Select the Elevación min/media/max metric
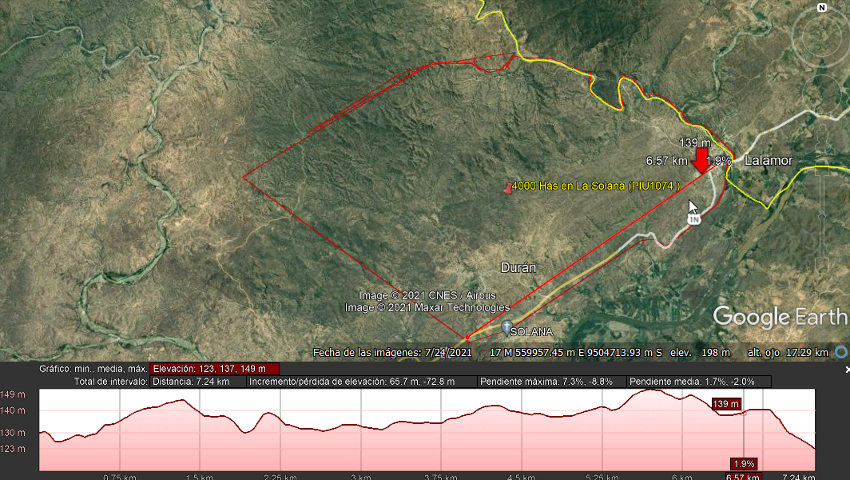The height and width of the screenshot is (480, 850). click(x=216, y=368)
